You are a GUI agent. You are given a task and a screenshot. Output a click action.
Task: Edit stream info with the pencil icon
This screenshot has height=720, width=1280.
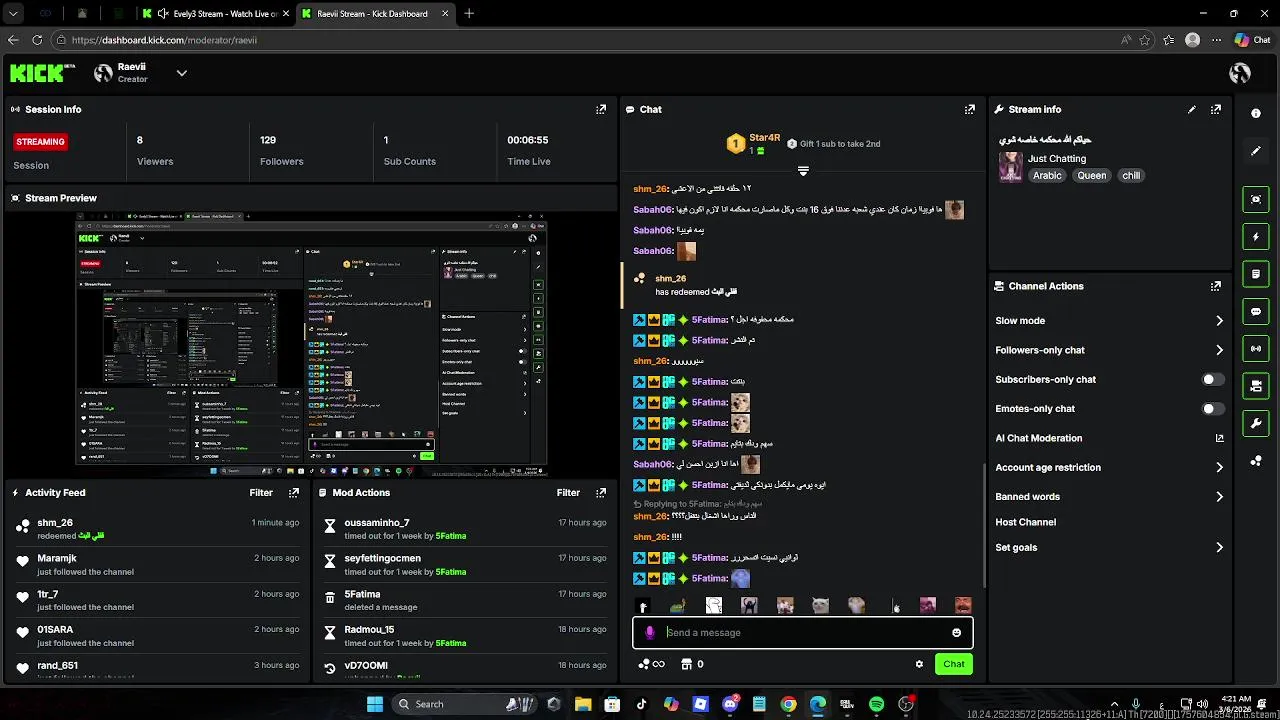(x=1191, y=109)
